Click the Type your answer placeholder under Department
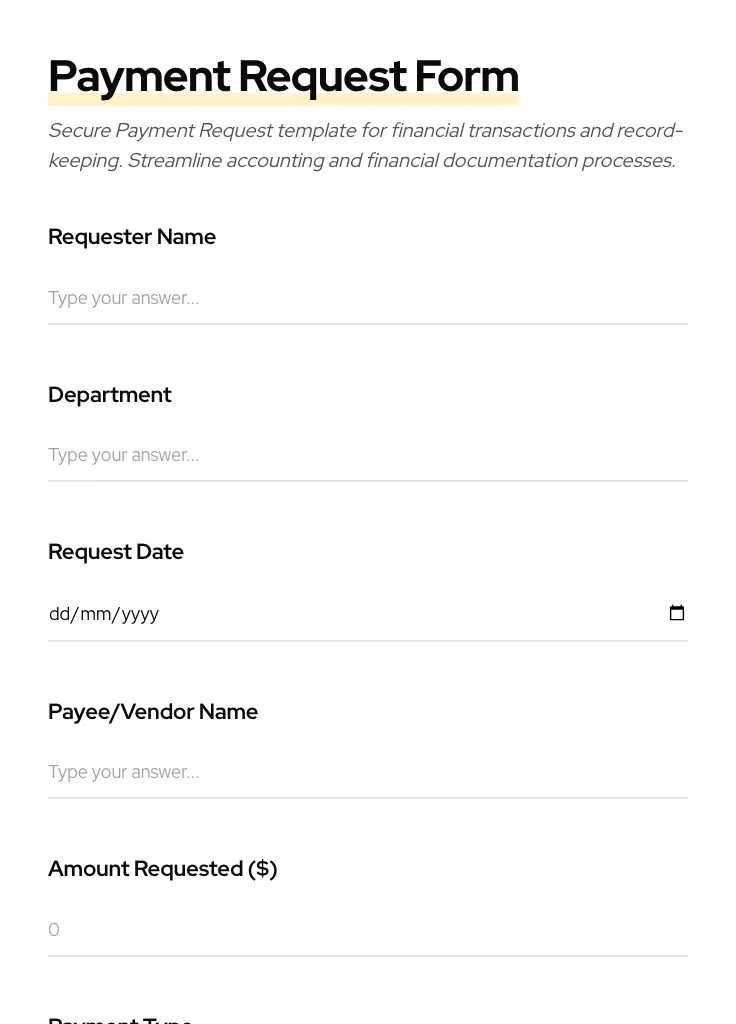736x1024 pixels. click(x=123, y=455)
